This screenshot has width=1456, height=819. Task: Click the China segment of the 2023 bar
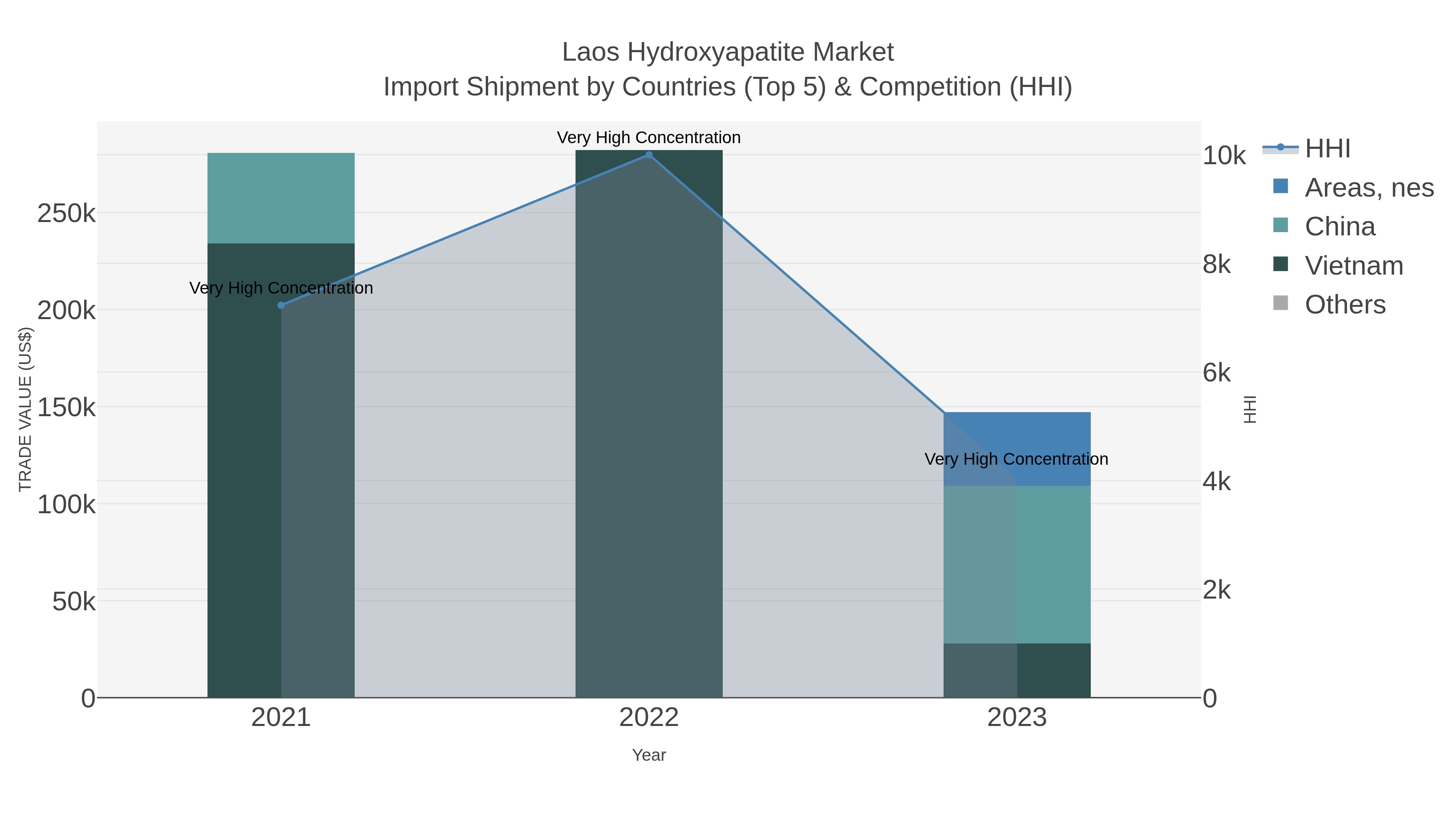[1017, 565]
